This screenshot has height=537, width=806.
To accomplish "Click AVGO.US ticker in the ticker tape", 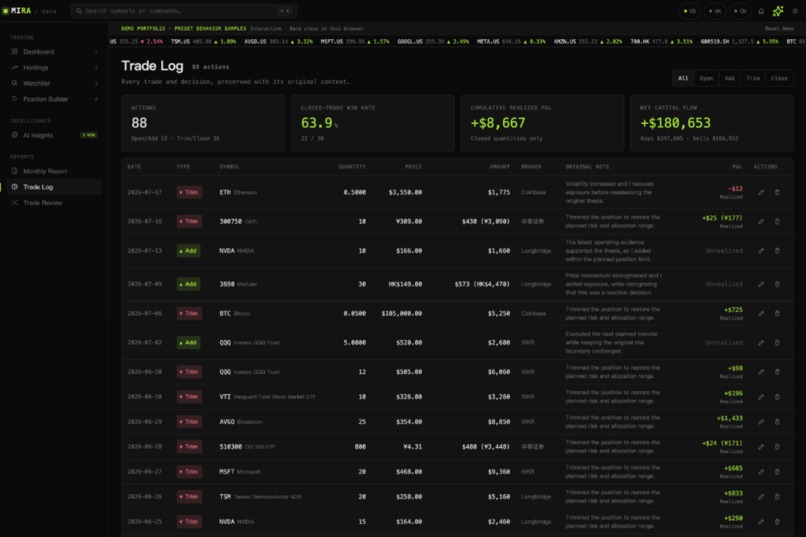I will click(278, 42).
